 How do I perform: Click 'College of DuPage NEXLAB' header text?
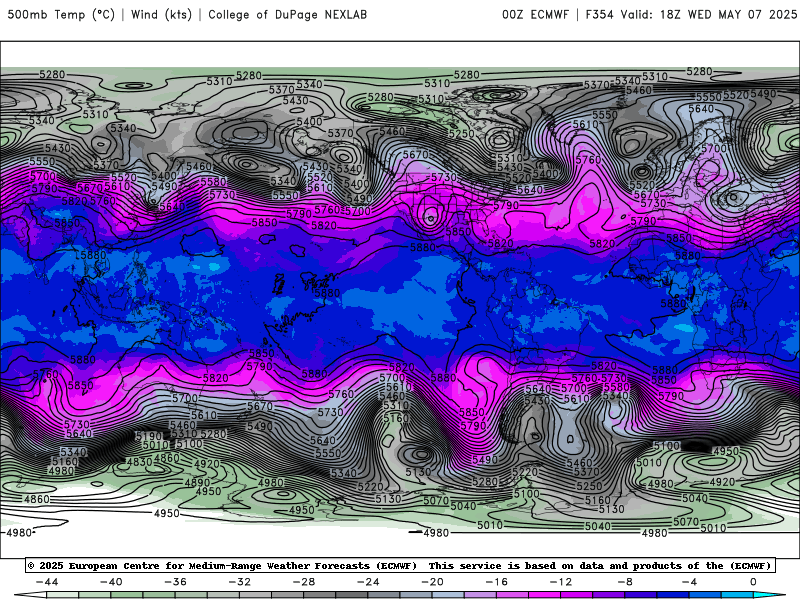(x=287, y=14)
